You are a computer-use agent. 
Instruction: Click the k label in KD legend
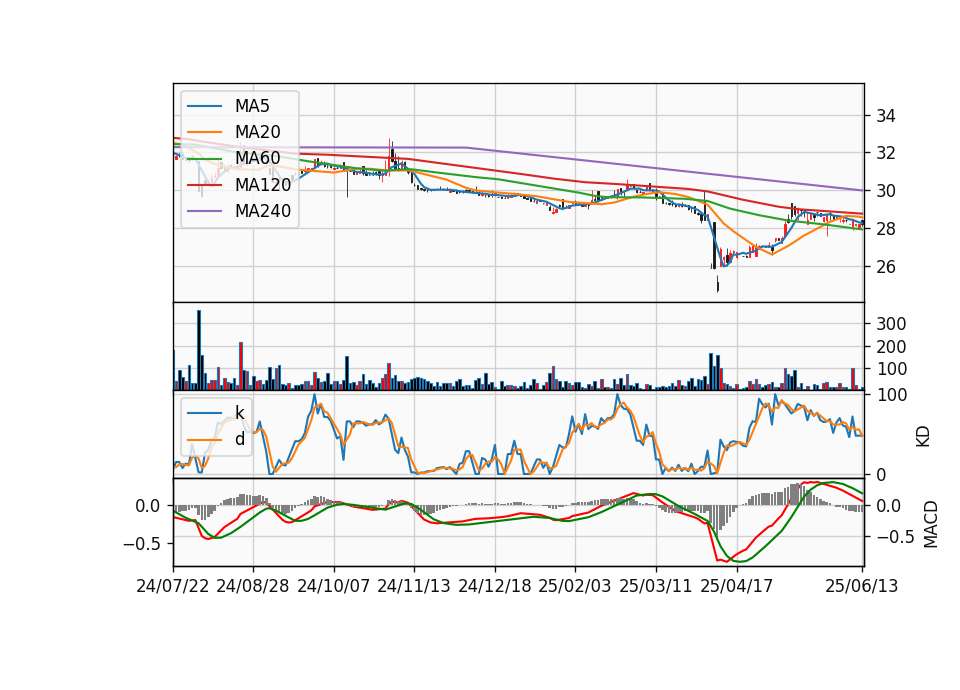(x=240, y=413)
